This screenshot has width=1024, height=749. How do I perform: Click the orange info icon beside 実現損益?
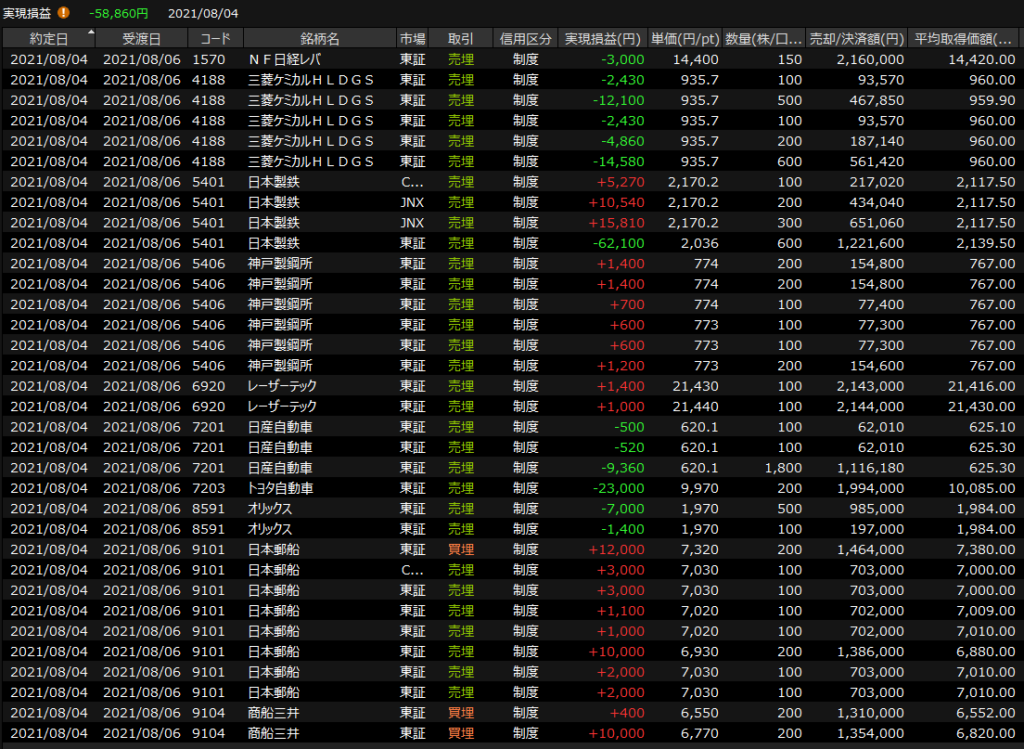coord(64,13)
